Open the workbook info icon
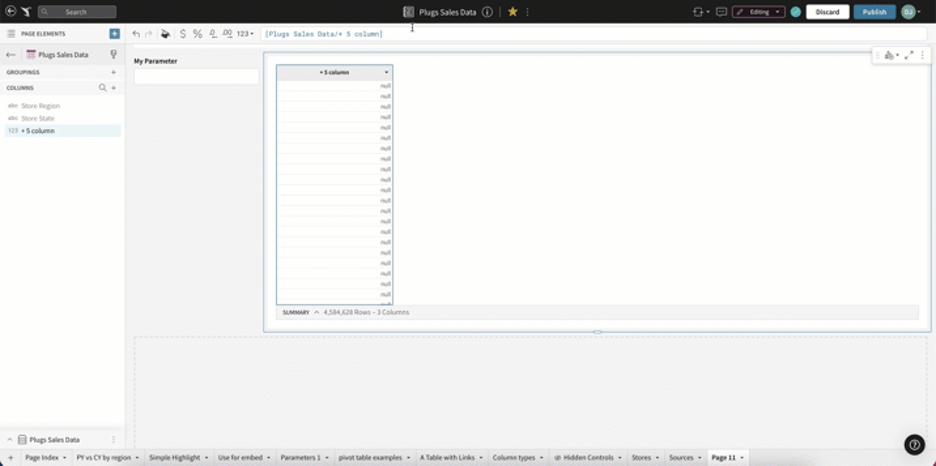The width and height of the screenshot is (936, 466). pos(487,12)
